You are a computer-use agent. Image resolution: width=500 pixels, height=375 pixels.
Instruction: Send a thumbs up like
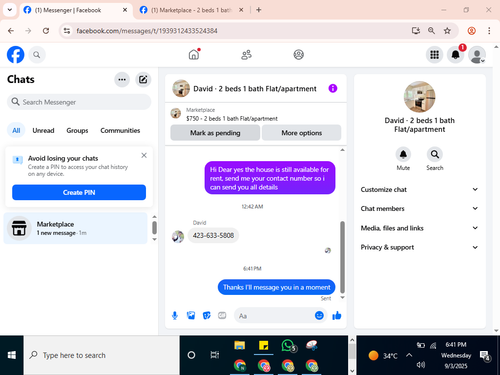pos(337,315)
